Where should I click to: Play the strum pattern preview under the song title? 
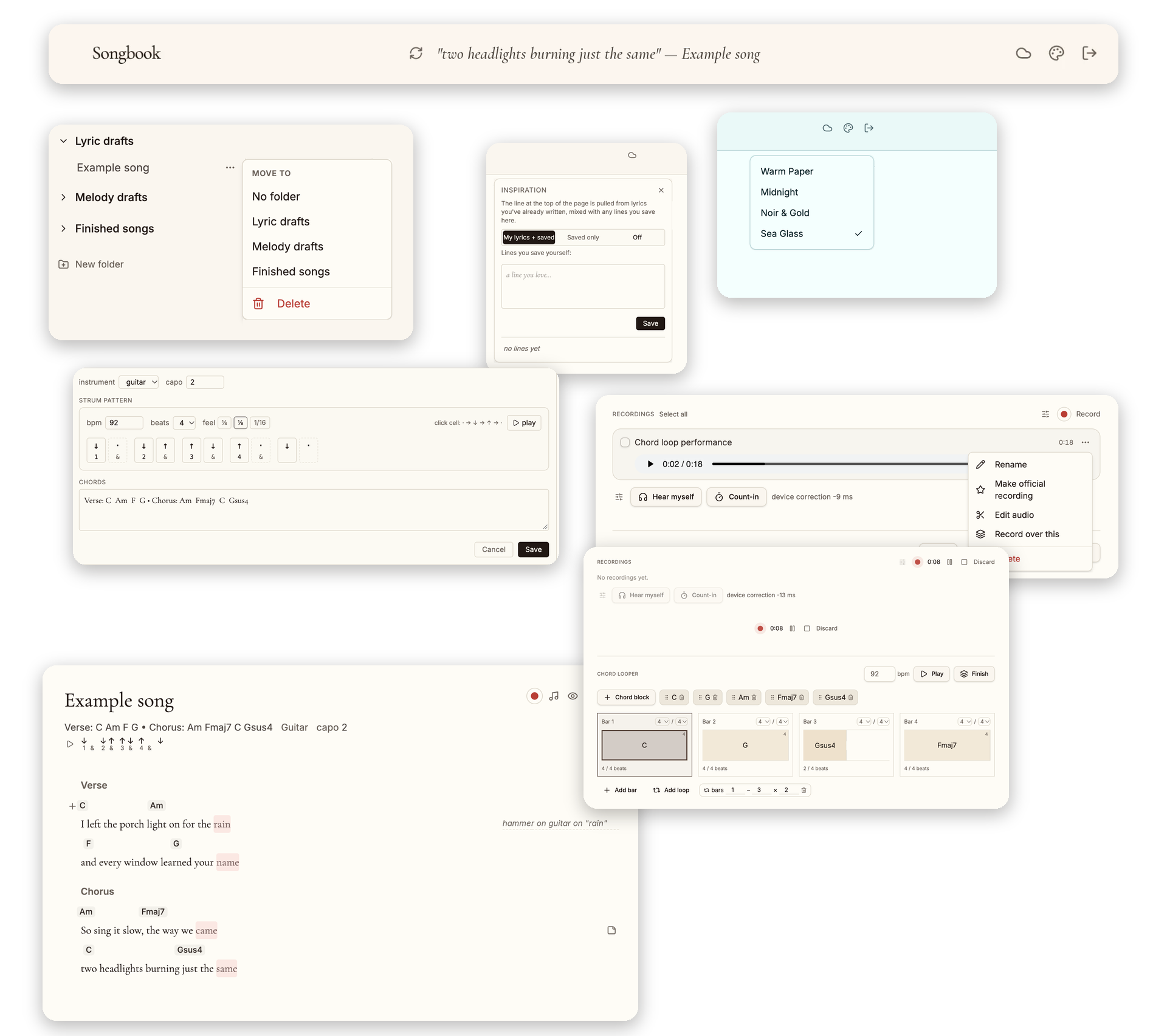tap(70, 744)
